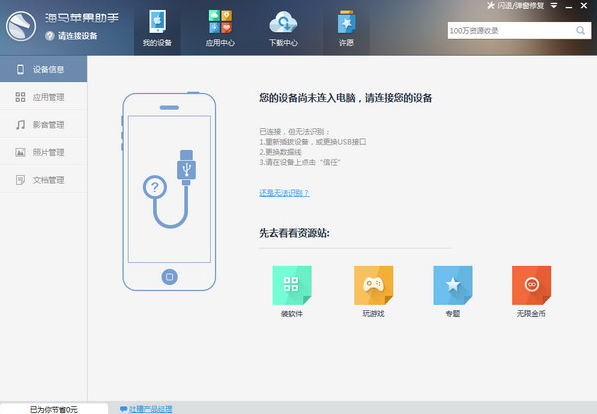Open 影音管理 media management
The image size is (597, 414).
click(x=43, y=125)
